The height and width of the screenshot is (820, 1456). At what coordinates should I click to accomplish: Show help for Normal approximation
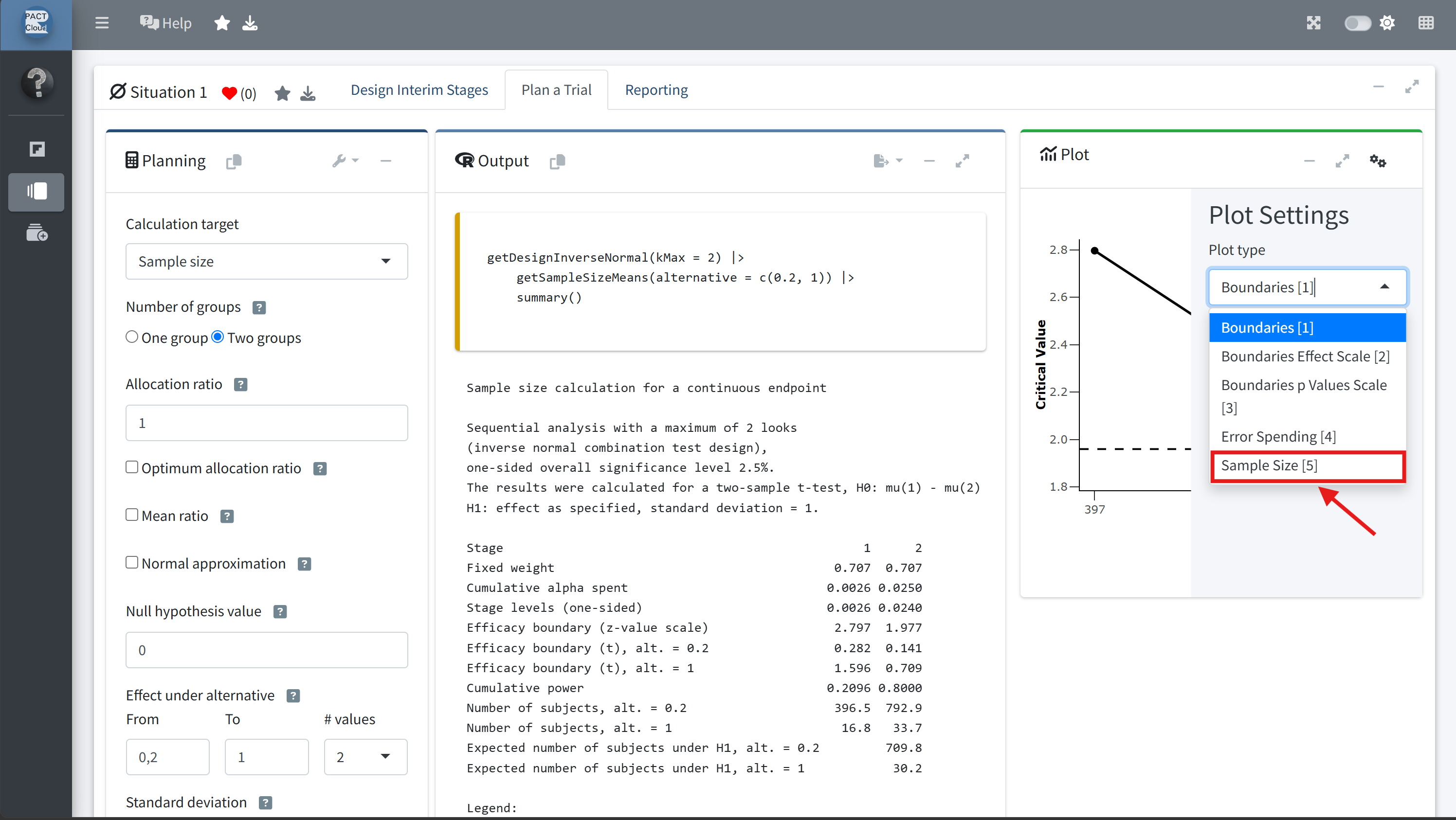pyautogui.click(x=304, y=564)
